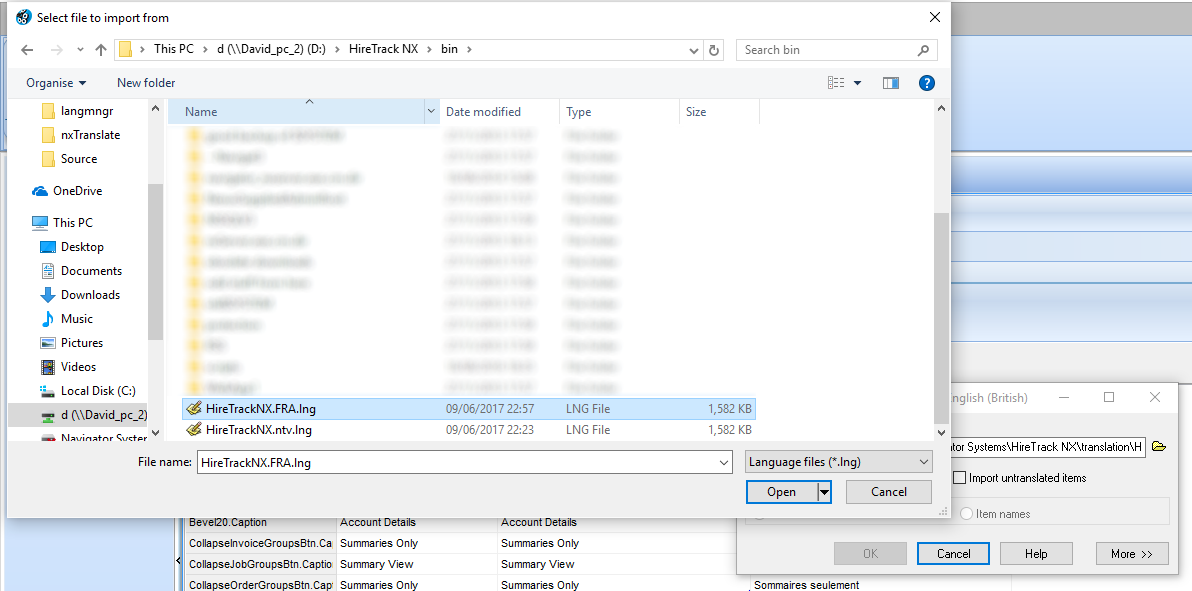Viewport: 1192px width, 591px height.
Task: Create a folder with the New folder button
Action: click(145, 83)
